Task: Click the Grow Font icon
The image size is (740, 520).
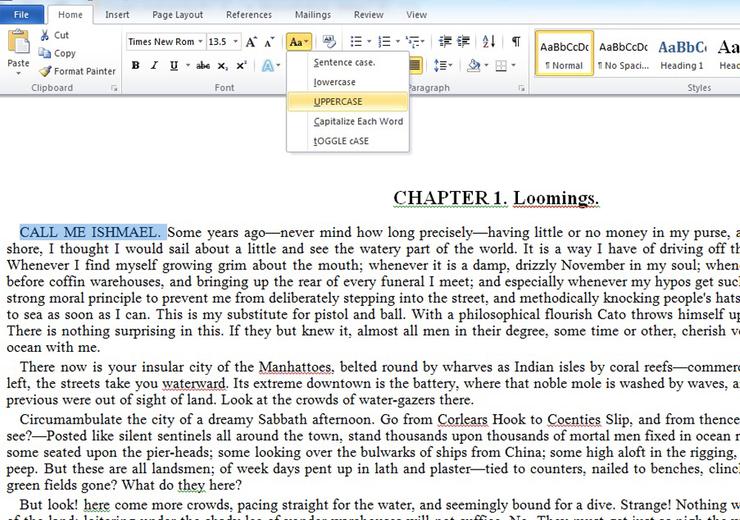Action: [251, 42]
